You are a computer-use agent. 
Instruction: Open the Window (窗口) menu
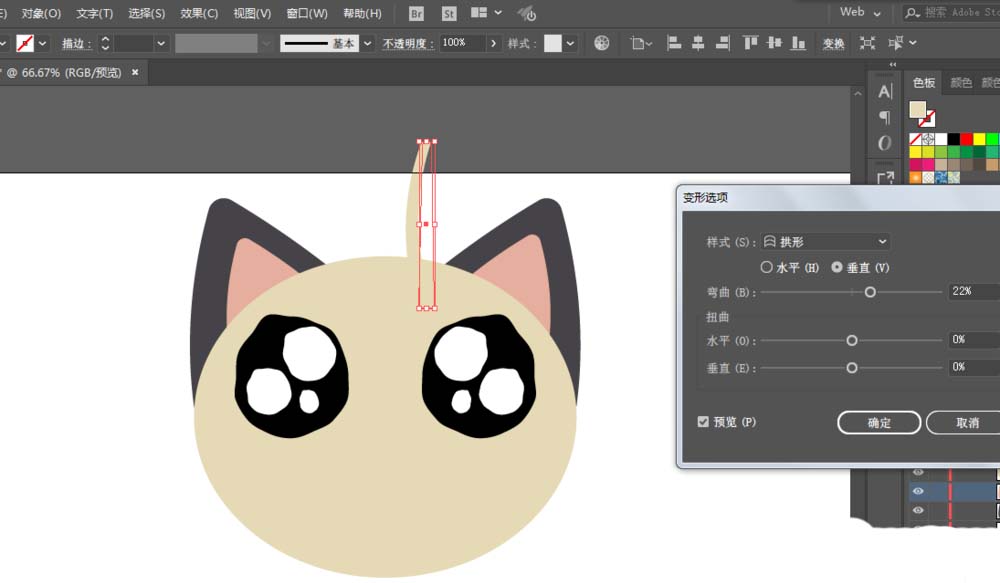coord(307,13)
